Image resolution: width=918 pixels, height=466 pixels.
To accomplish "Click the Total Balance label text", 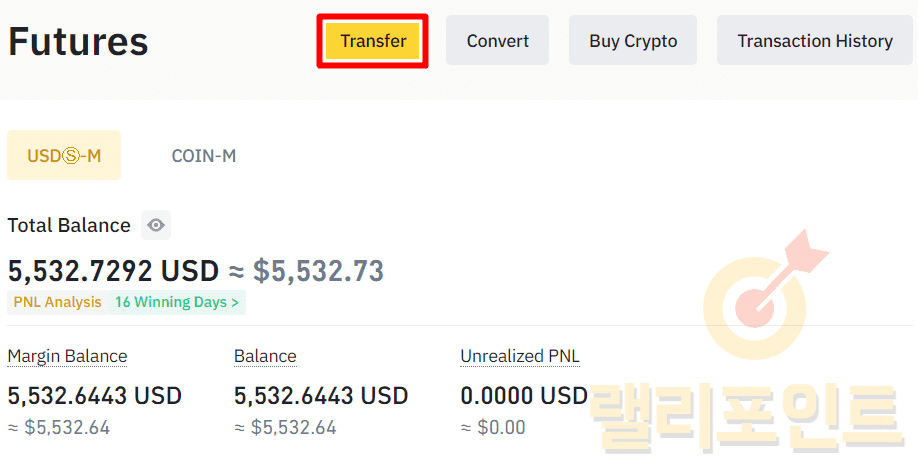I will pyautogui.click(x=69, y=225).
